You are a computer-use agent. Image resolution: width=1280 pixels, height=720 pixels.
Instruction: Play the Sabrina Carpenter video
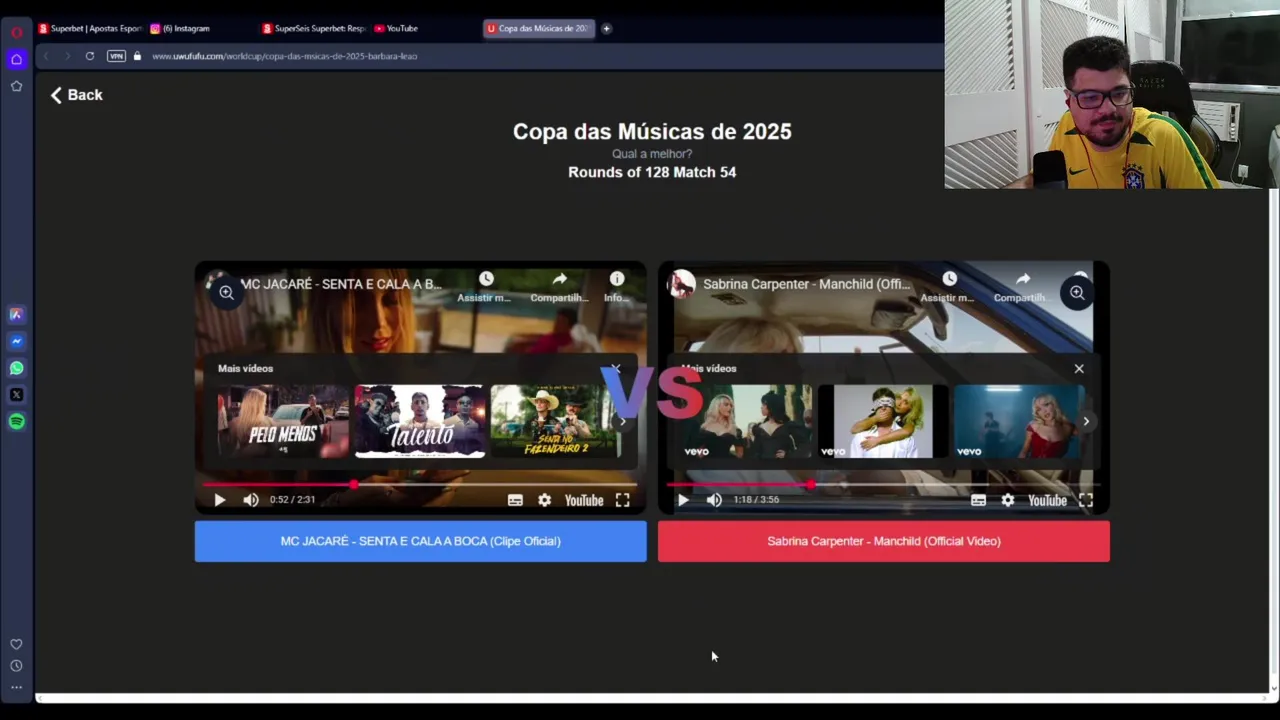pos(683,500)
